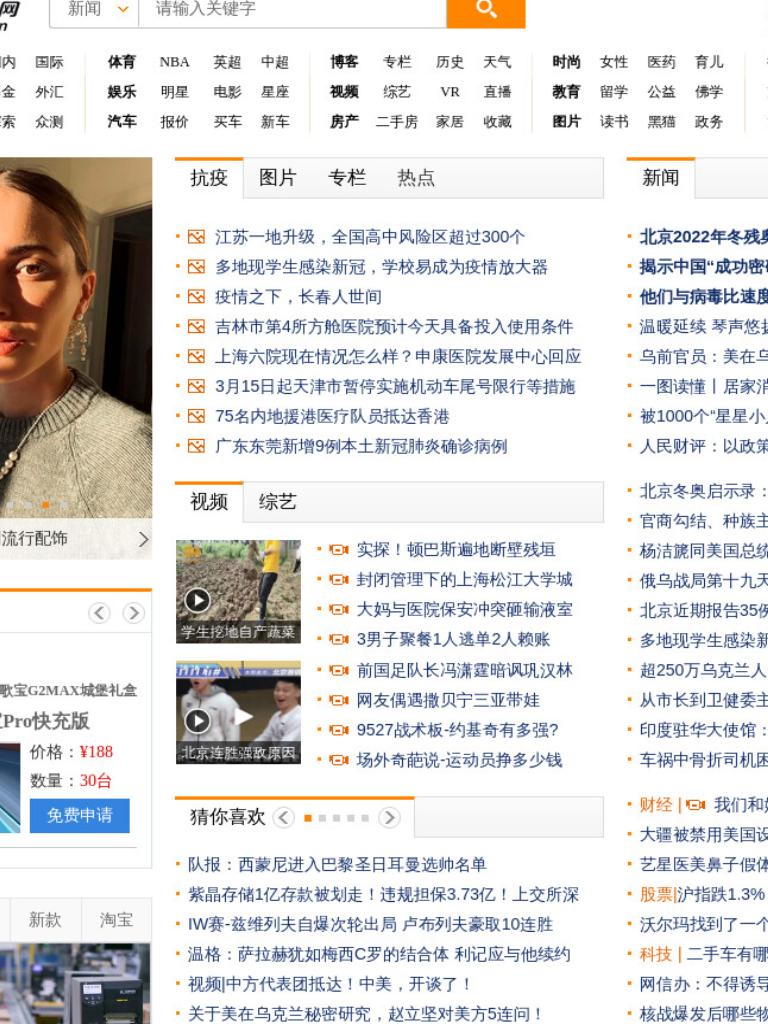Select the first orange pagination dot in 猜你喜欢

point(308,818)
